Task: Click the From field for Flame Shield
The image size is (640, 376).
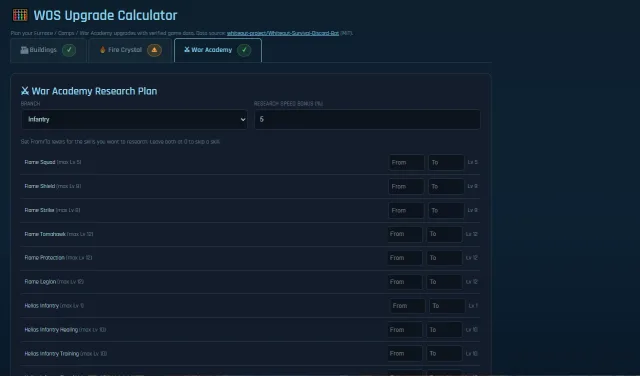Action: pyautogui.click(x=407, y=187)
